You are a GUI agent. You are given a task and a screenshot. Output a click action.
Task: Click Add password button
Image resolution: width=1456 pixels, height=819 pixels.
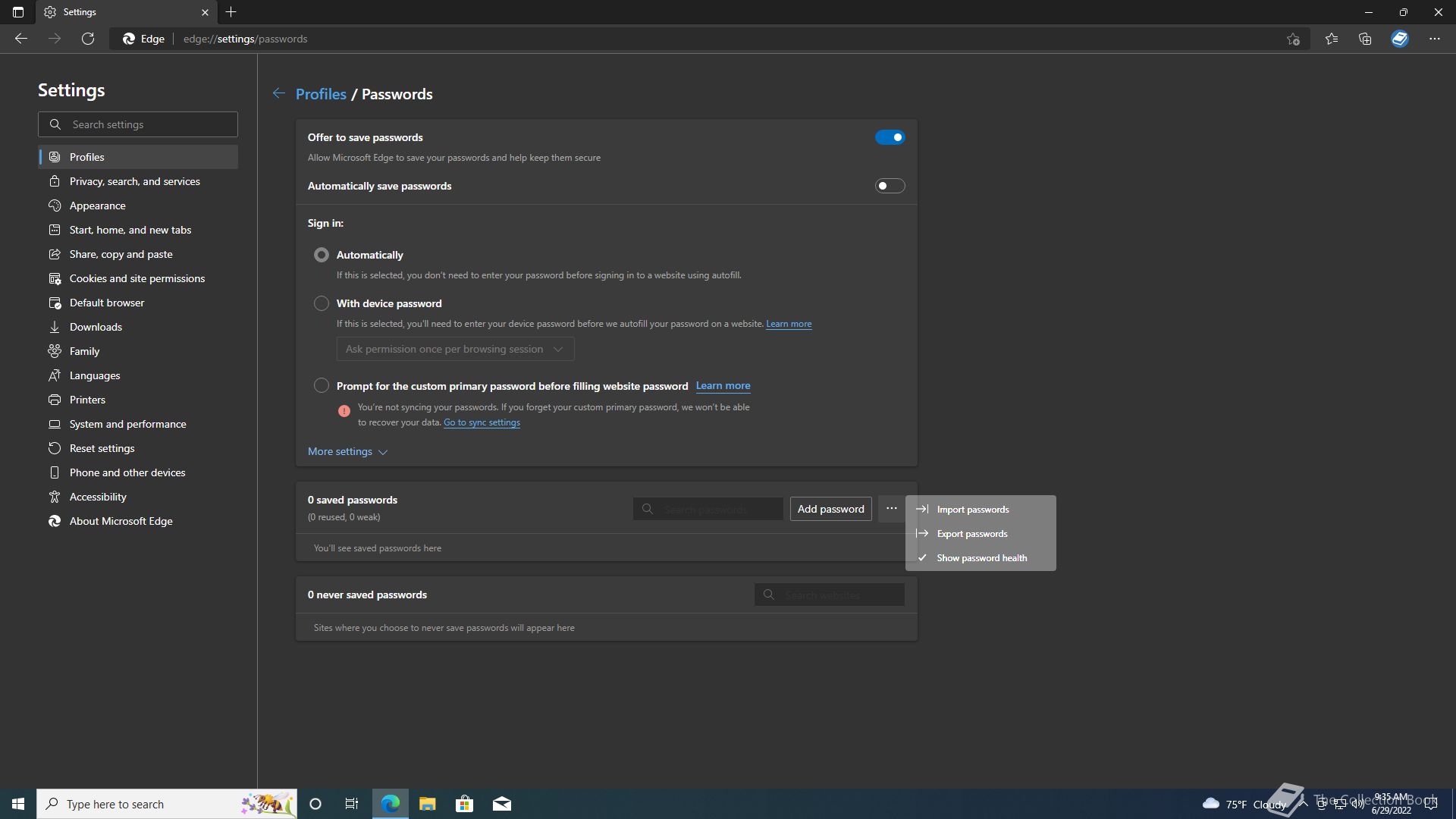pos(830,509)
